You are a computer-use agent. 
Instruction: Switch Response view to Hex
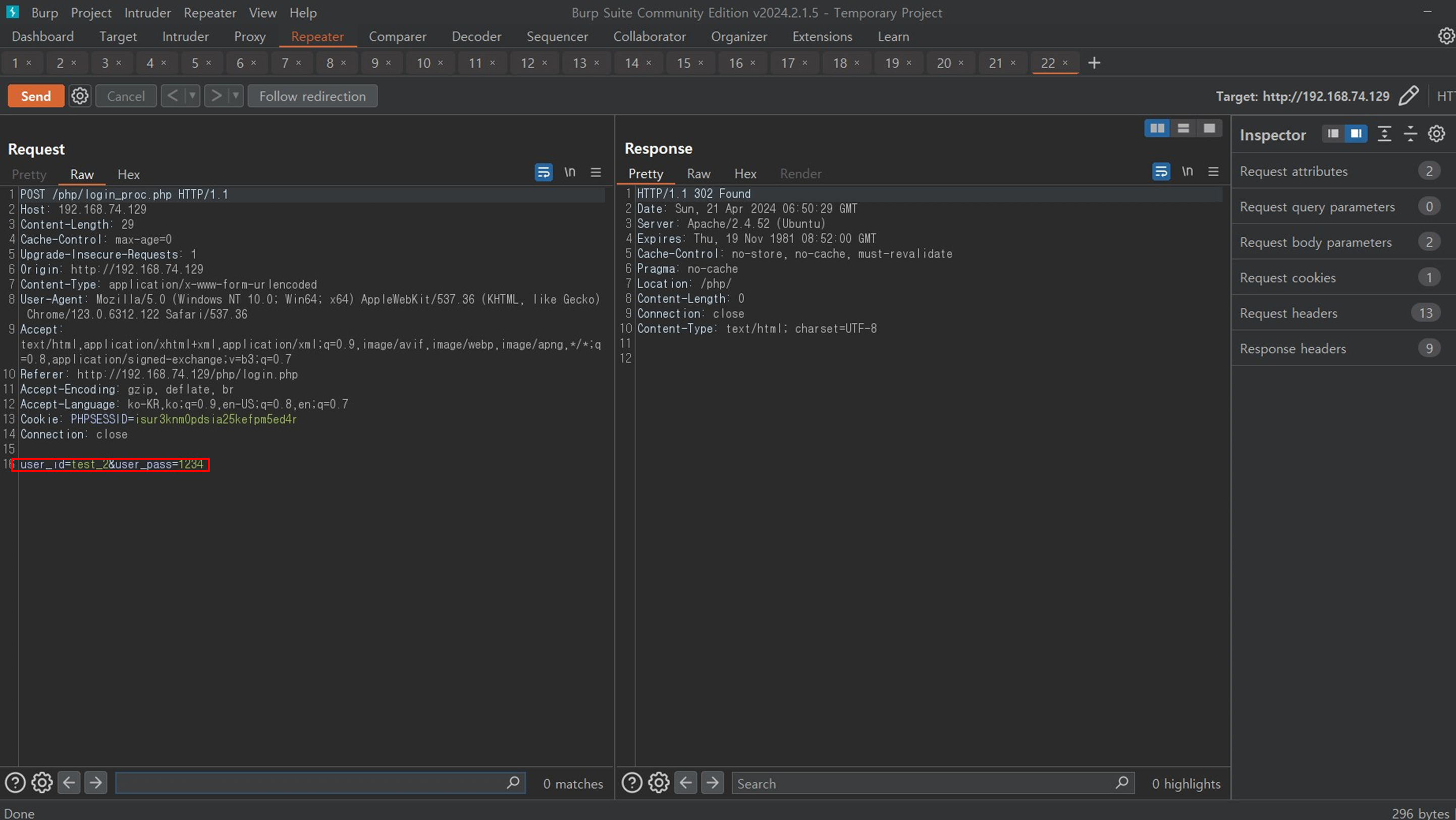point(745,174)
